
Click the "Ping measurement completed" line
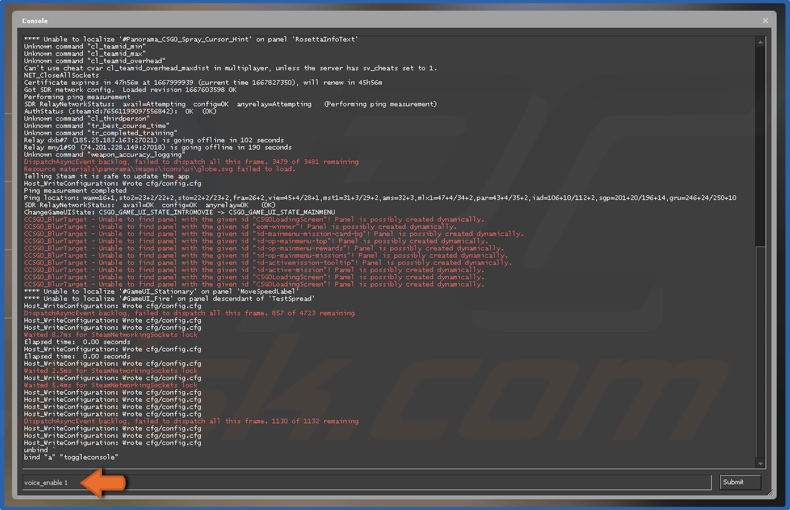tap(75, 190)
